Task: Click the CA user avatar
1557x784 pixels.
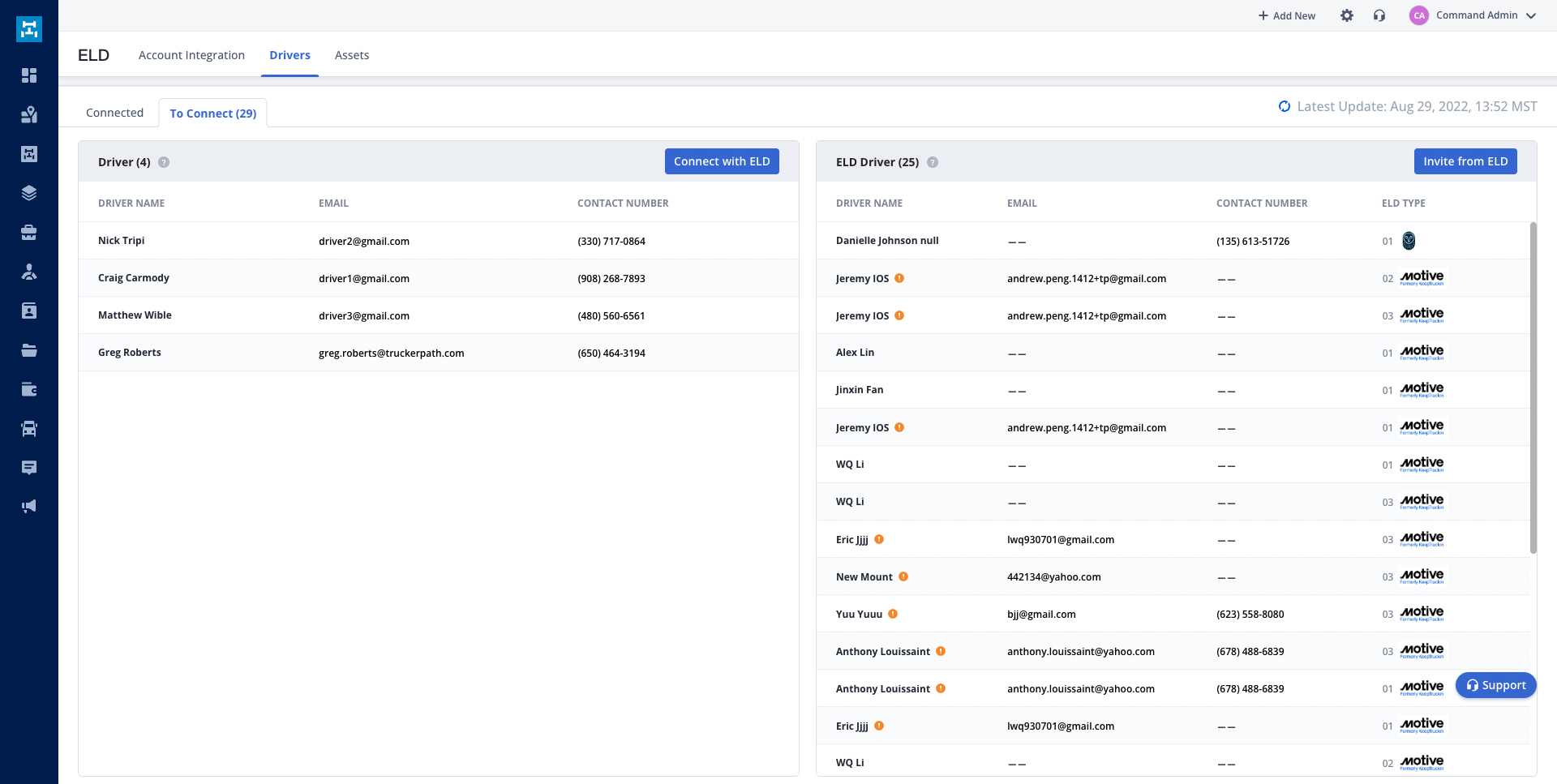Action: 1419,15
